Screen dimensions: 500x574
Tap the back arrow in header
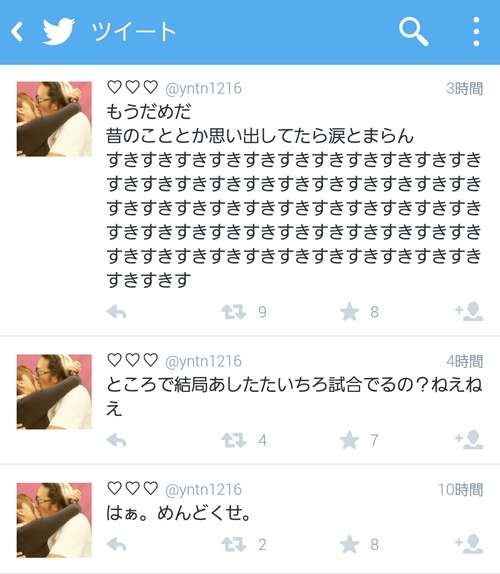click(17, 31)
